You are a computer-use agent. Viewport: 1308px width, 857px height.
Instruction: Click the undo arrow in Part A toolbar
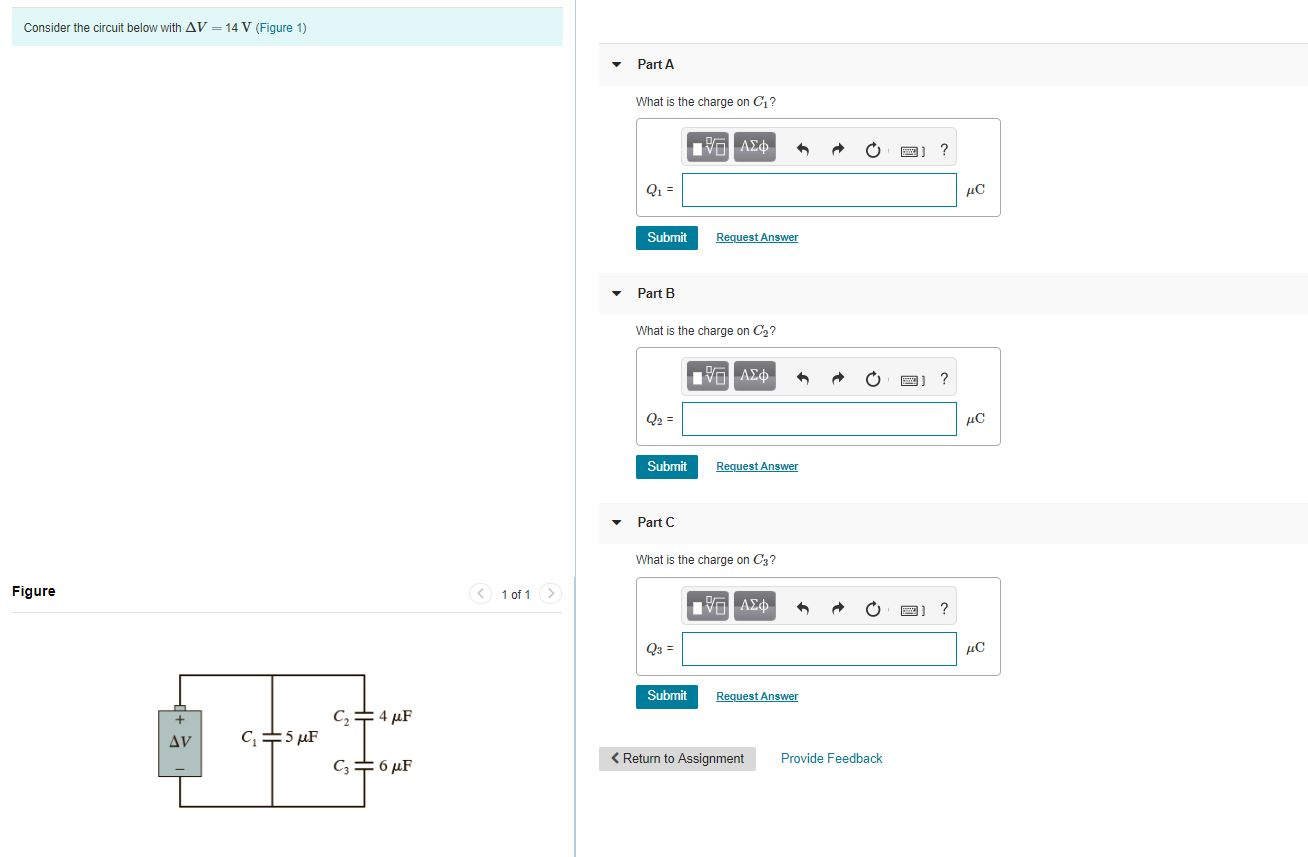802,150
